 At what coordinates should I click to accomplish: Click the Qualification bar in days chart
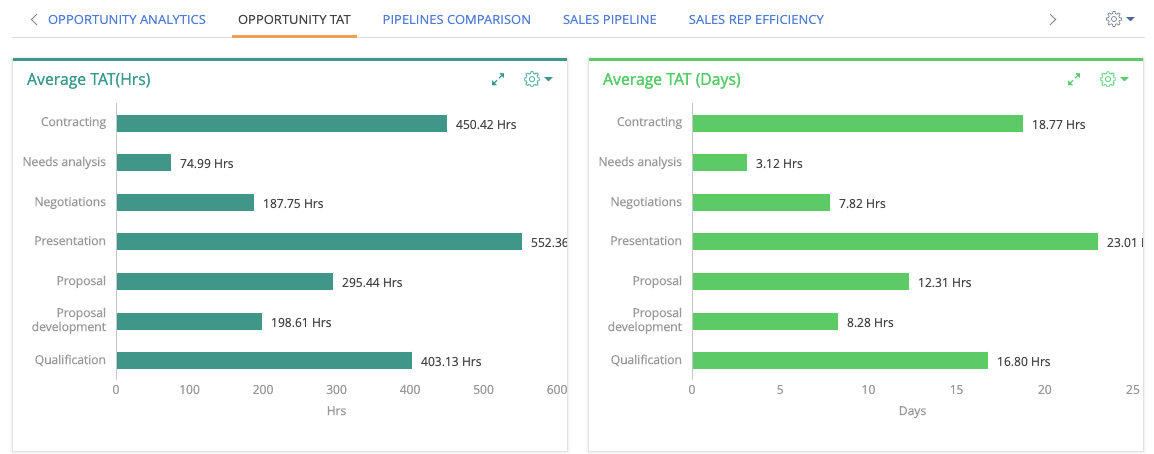click(x=840, y=361)
